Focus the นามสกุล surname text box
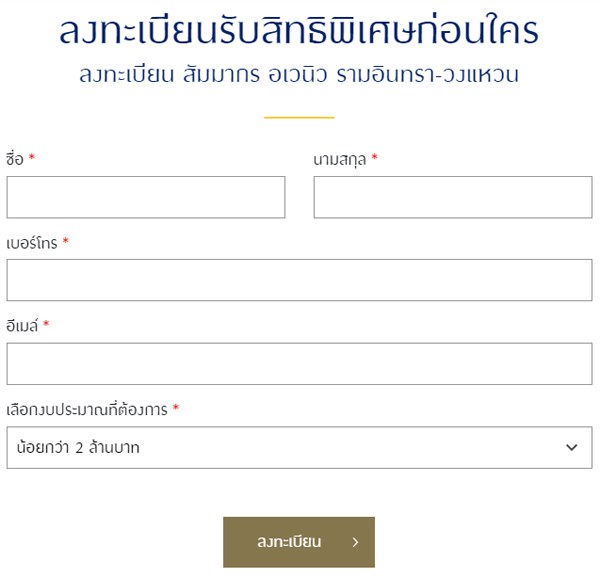 coord(452,197)
